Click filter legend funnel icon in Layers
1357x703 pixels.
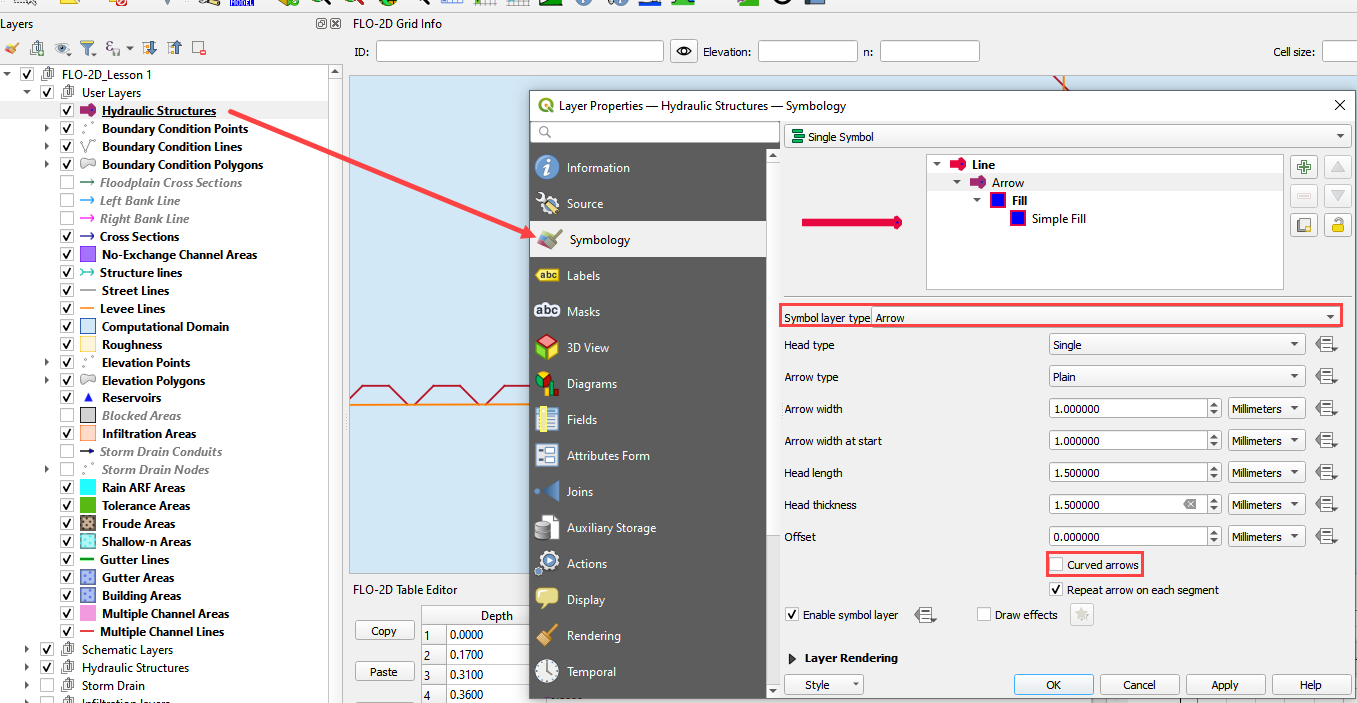pos(87,48)
